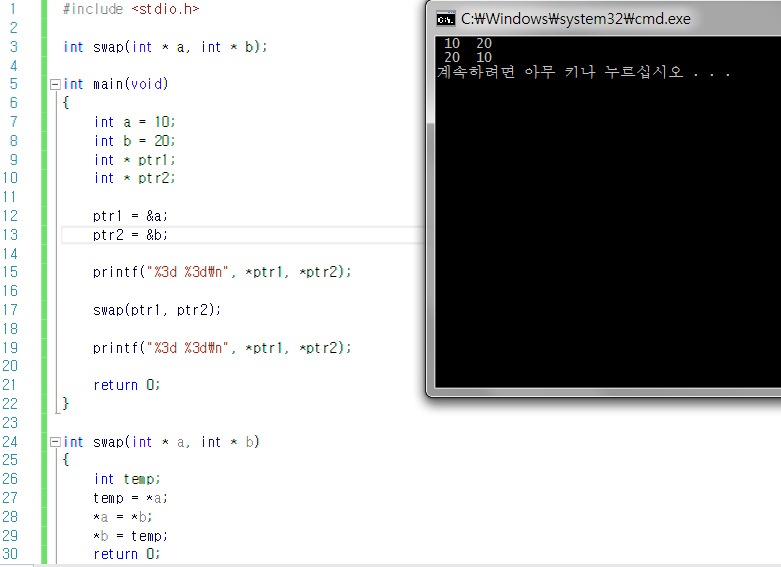Click the '*a = *b;' statement
This screenshot has width=781, height=567.
(123, 517)
